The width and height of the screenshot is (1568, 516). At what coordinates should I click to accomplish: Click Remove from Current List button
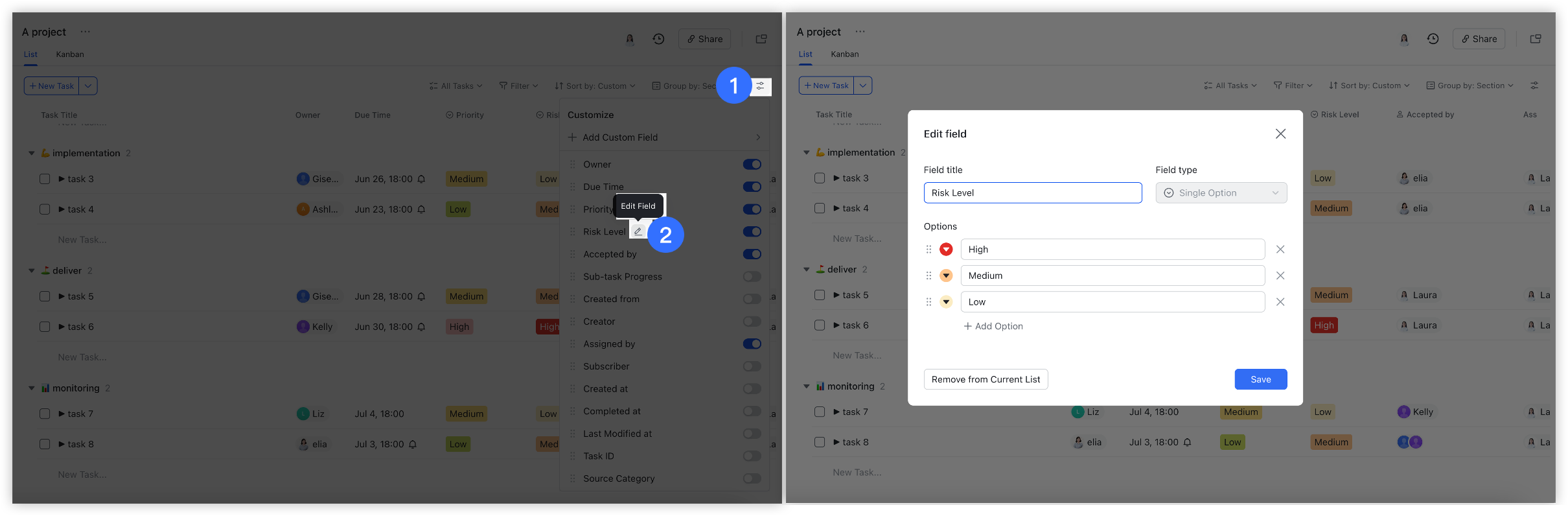[986, 379]
